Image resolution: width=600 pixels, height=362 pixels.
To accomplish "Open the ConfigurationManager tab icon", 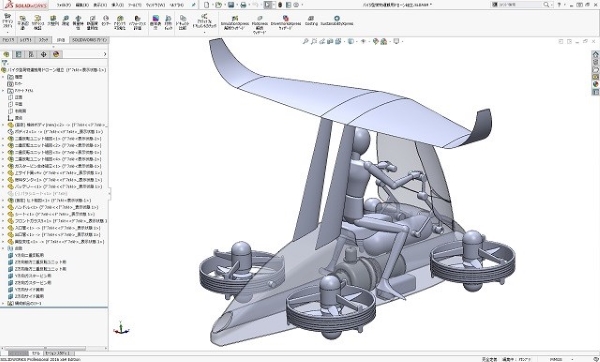I will pos(31,54).
